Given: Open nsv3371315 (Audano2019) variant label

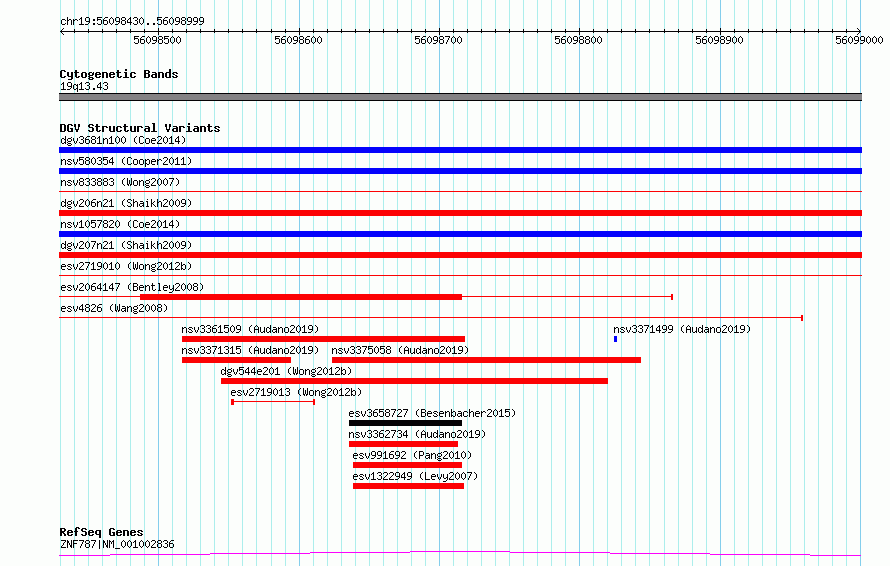Looking at the screenshot, I should click(x=250, y=350).
